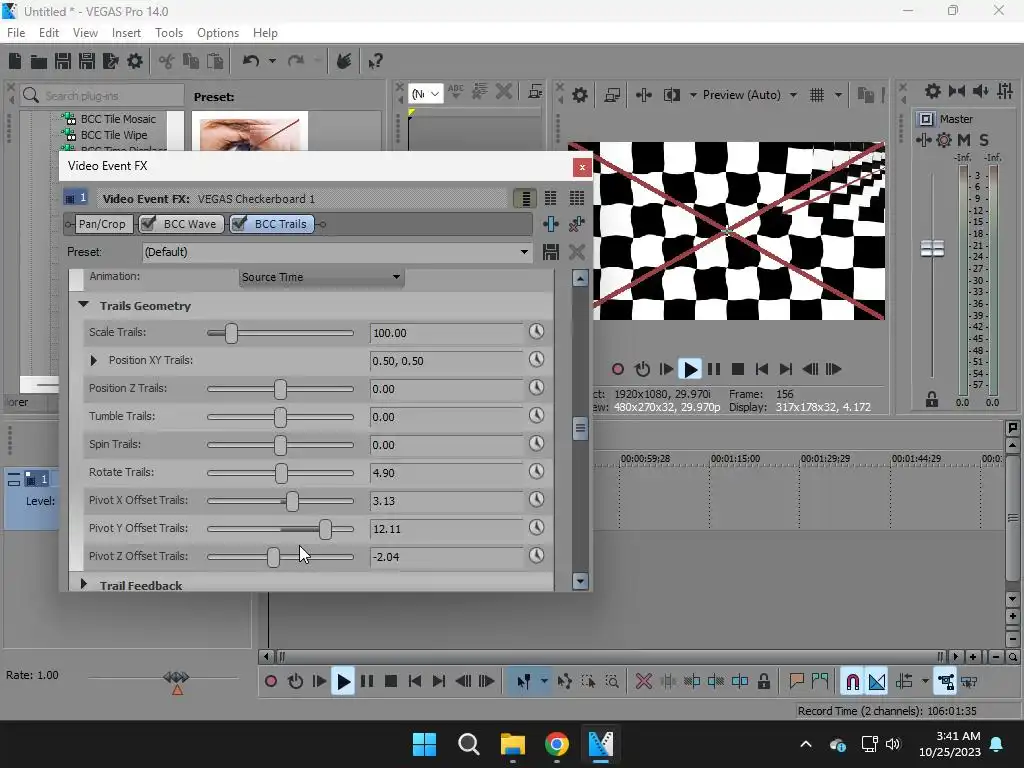The image size is (1024, 768).
Task: Animate Rotate Trails with clock icon
Action: coord(536,472)
